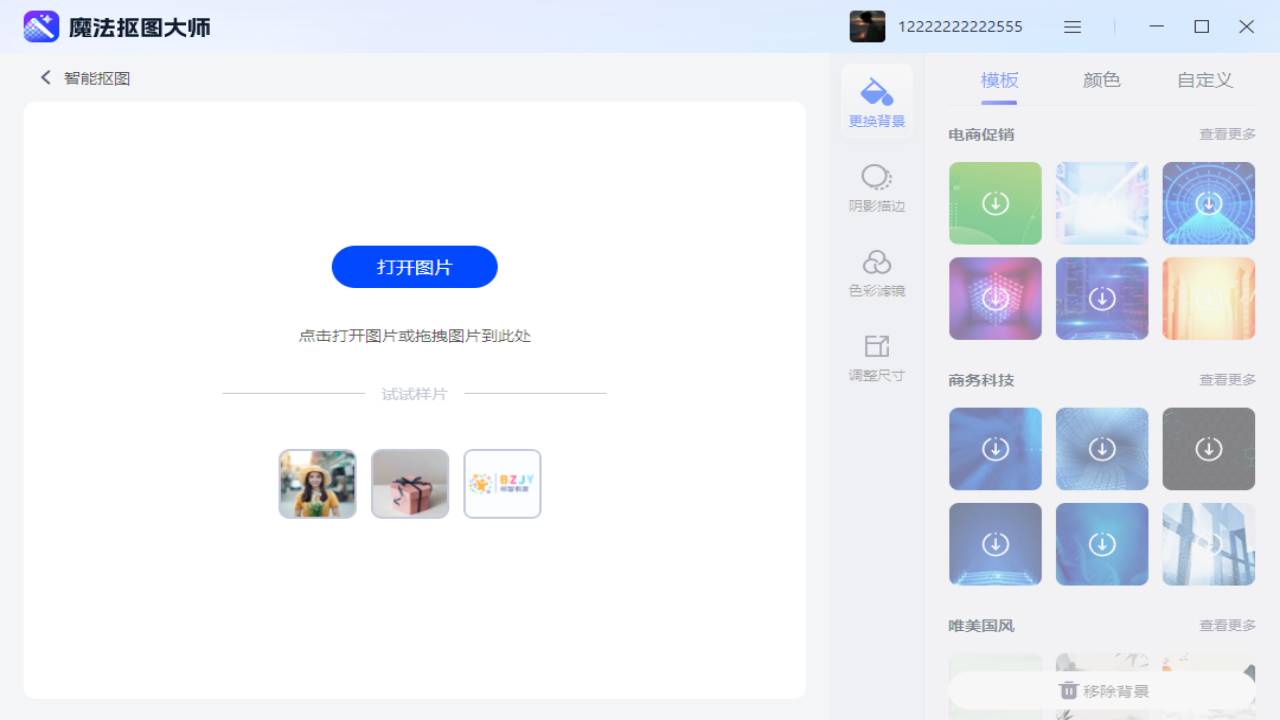1280x720 pixels.
Task: Open the hamburger menu next to account name
Action: point(1072,26)
